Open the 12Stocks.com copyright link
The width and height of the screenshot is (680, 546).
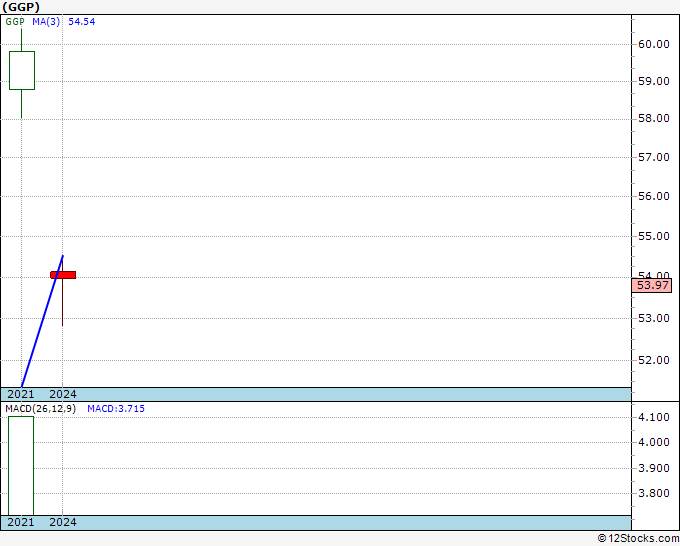coord(638,539)
